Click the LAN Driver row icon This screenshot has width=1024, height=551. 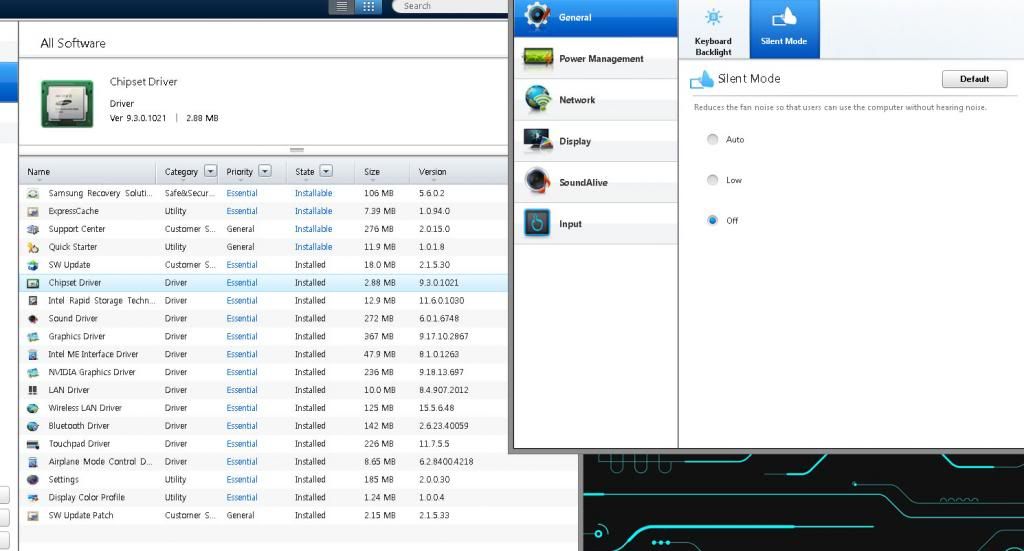(33, 390)
